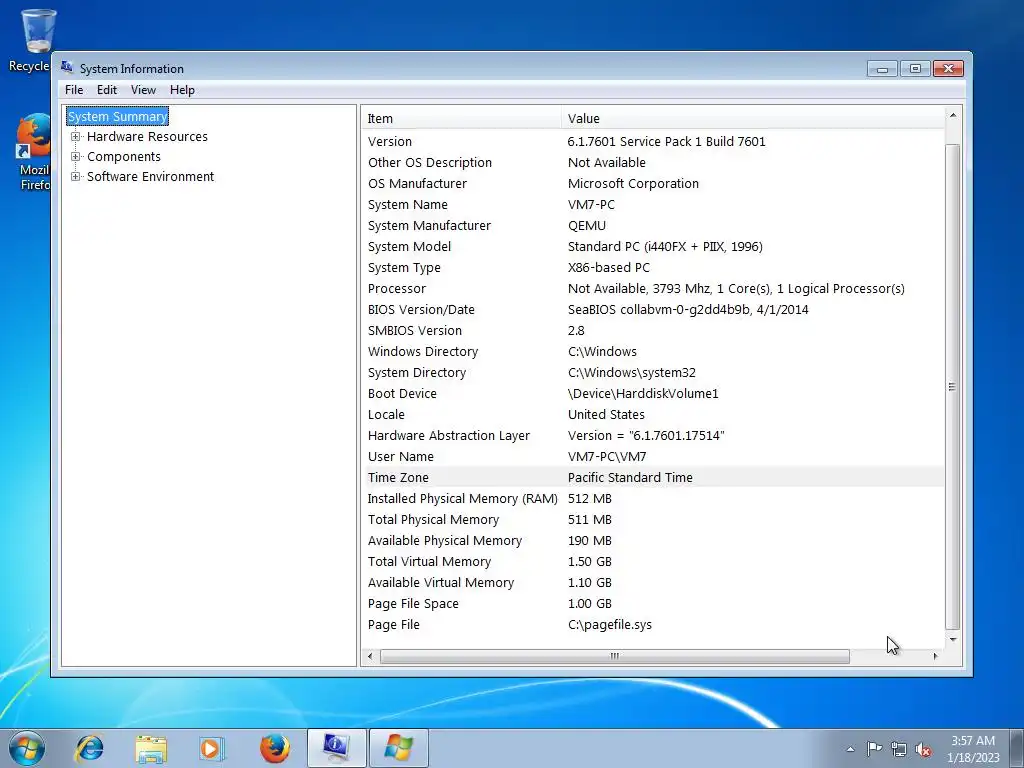Click the SeaBIOS version value
The width and height of the screenshot is (1024, 768).
click(688, 310)
